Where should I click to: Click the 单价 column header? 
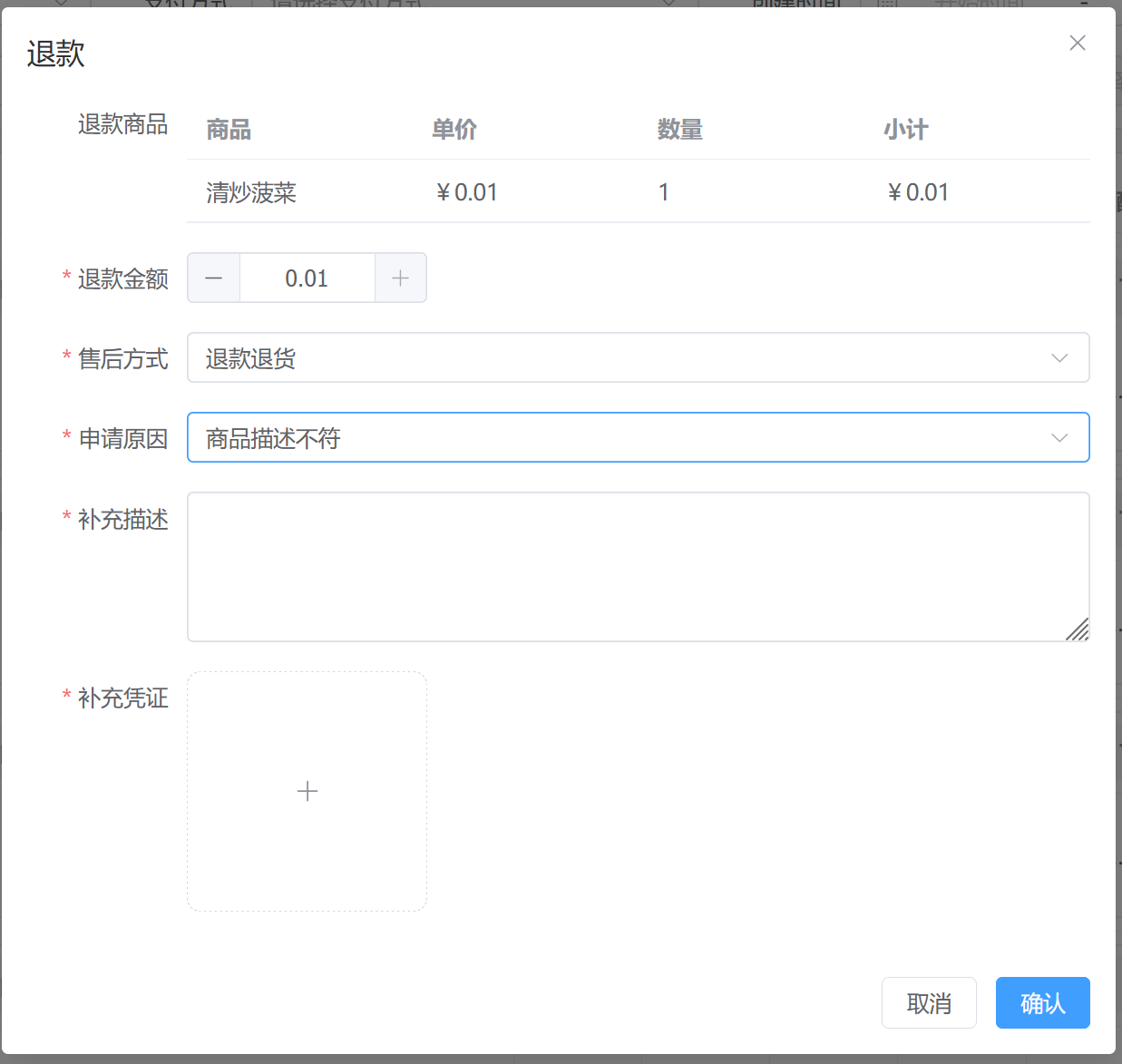[x=454, y=130]
